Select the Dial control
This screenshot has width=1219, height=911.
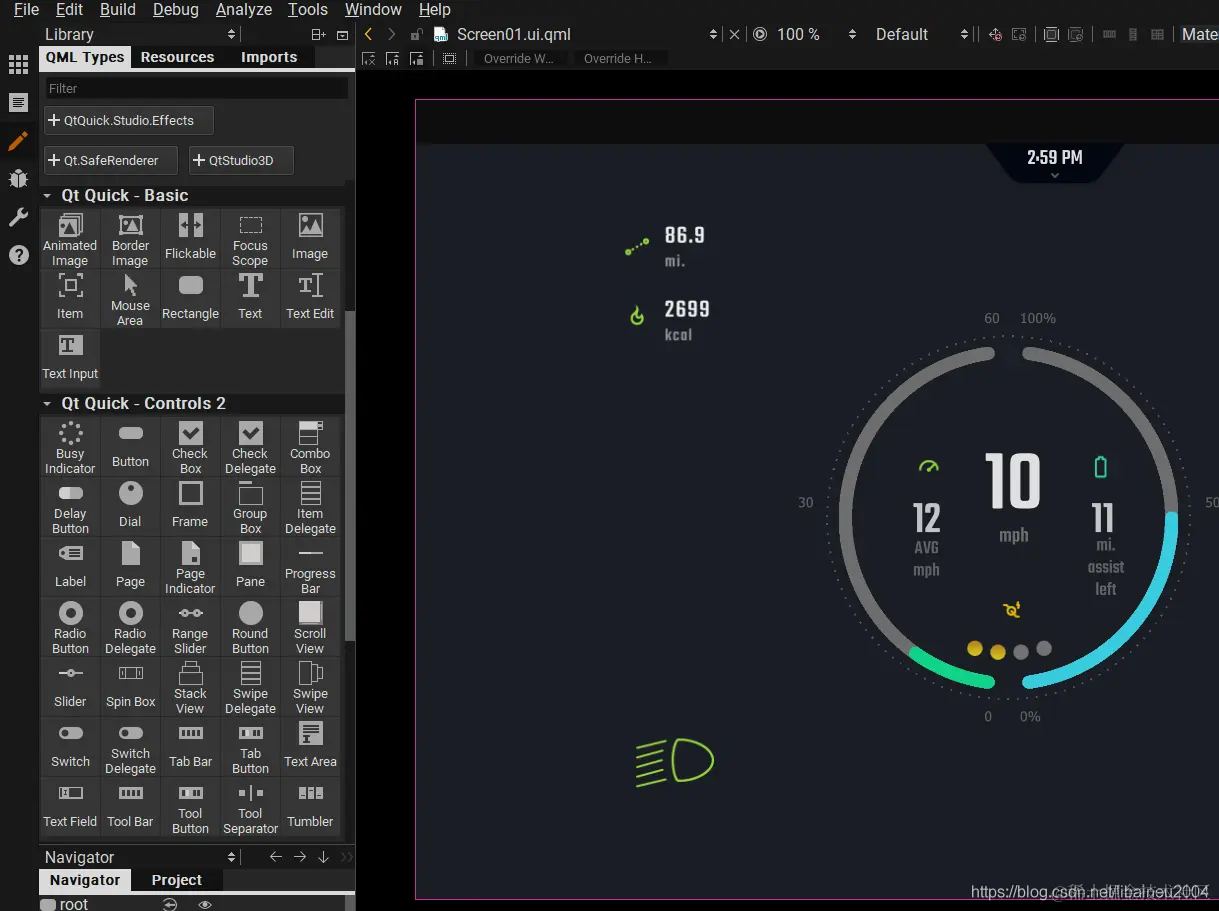pyautogui.click(x=130, y=507)
